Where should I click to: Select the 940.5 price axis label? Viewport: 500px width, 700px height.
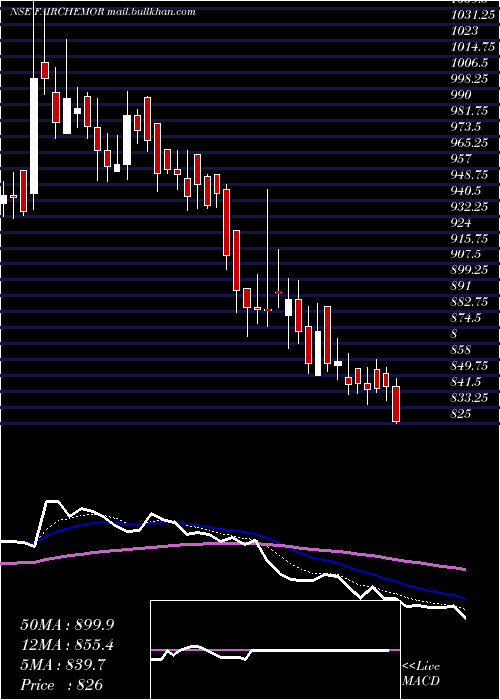466,191
